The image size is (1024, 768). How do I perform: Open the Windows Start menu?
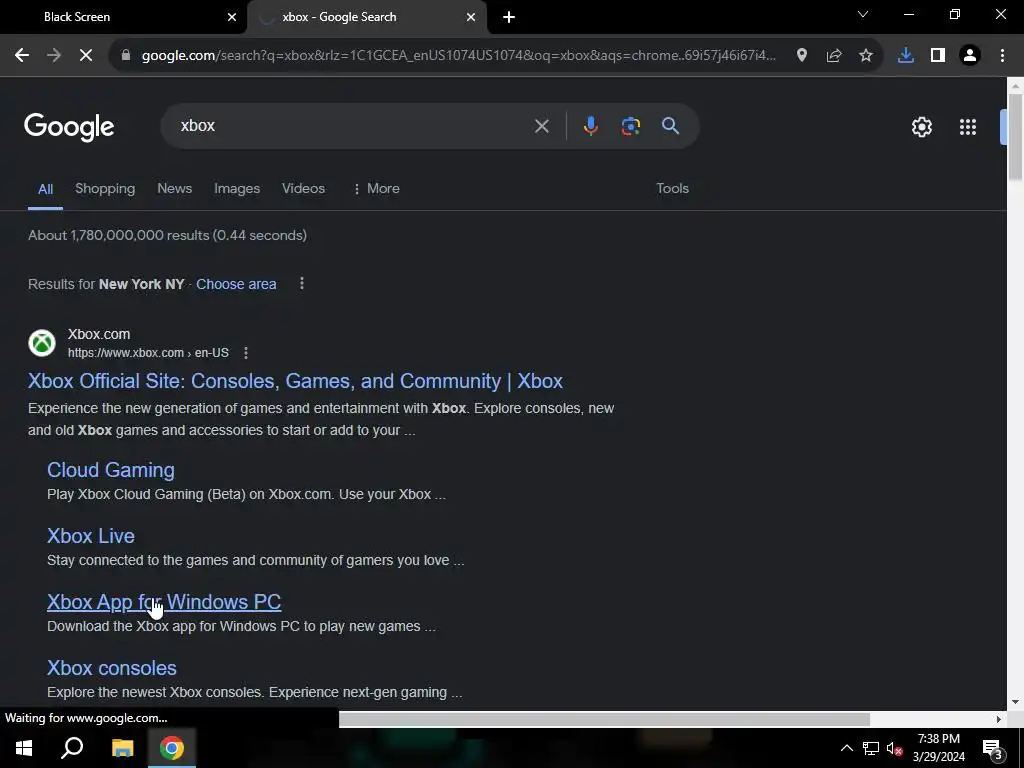24,748
